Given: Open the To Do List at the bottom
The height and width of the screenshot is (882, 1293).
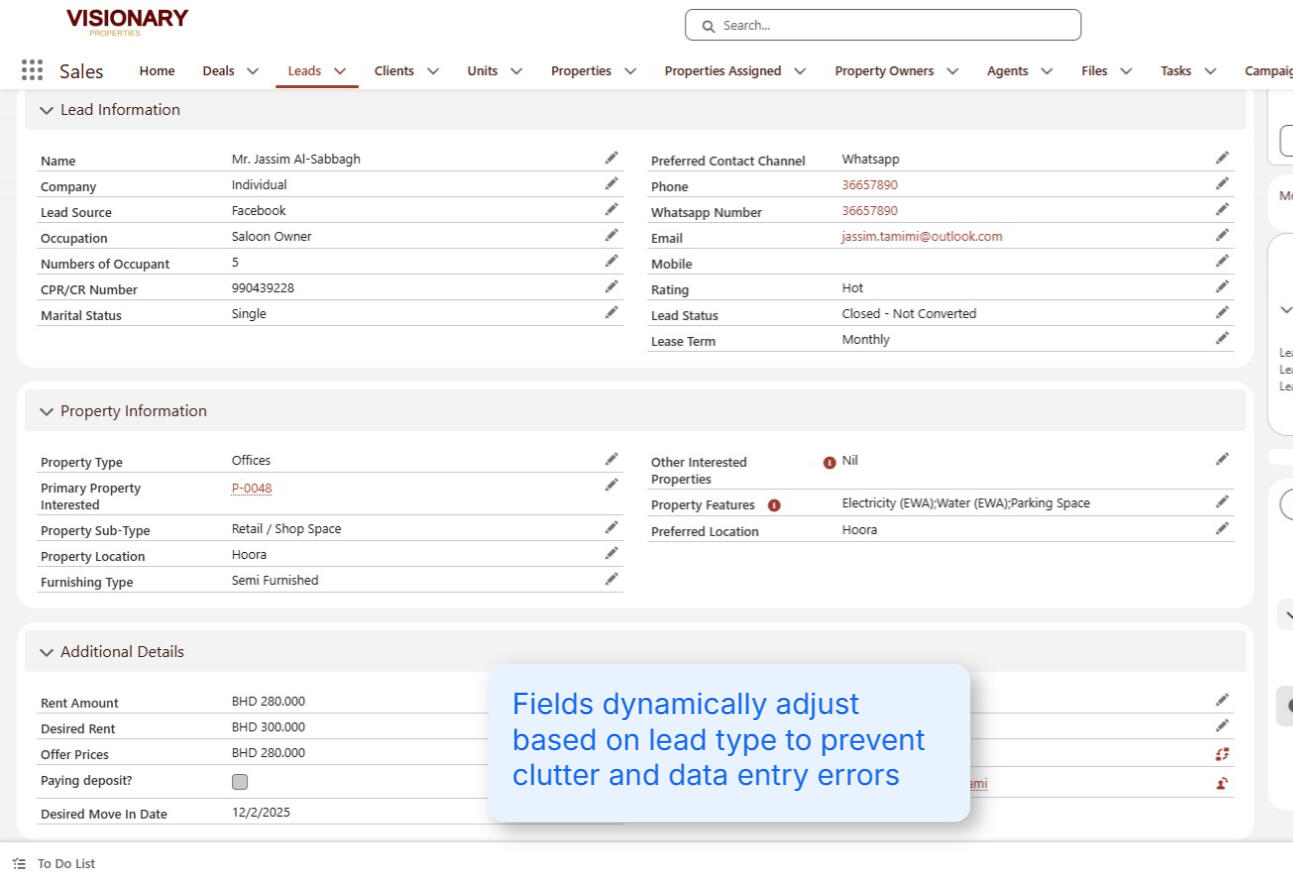Looking at the screenshot, I should 64,862.
